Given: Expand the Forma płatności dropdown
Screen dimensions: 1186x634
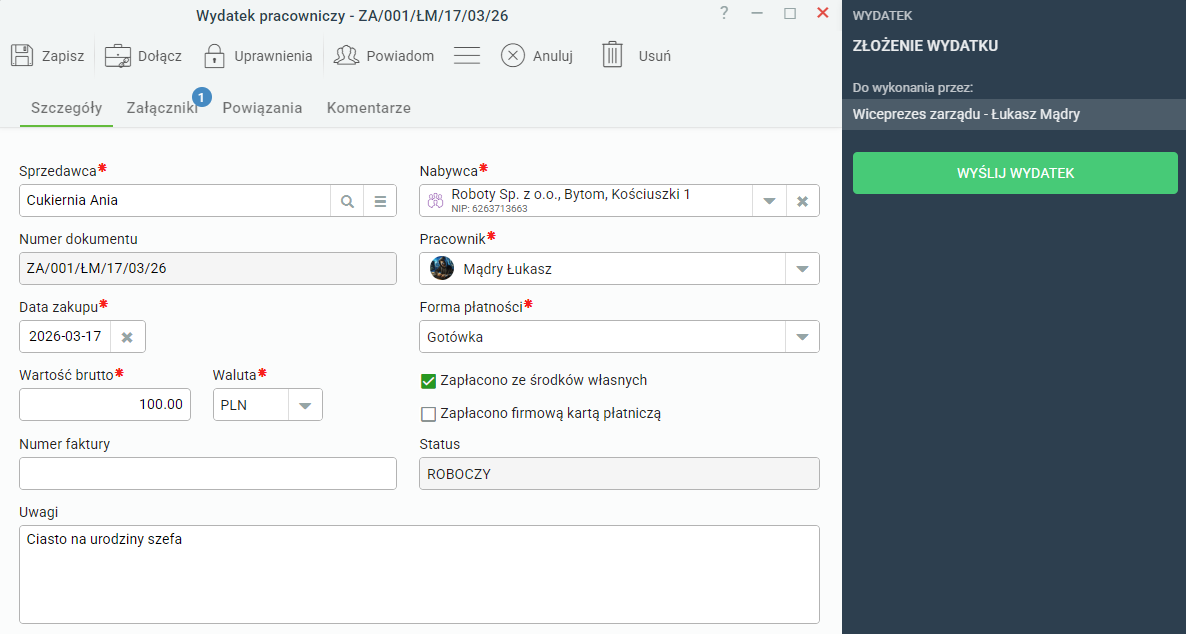Looking at the screenshot, I should tap(802, 337).
